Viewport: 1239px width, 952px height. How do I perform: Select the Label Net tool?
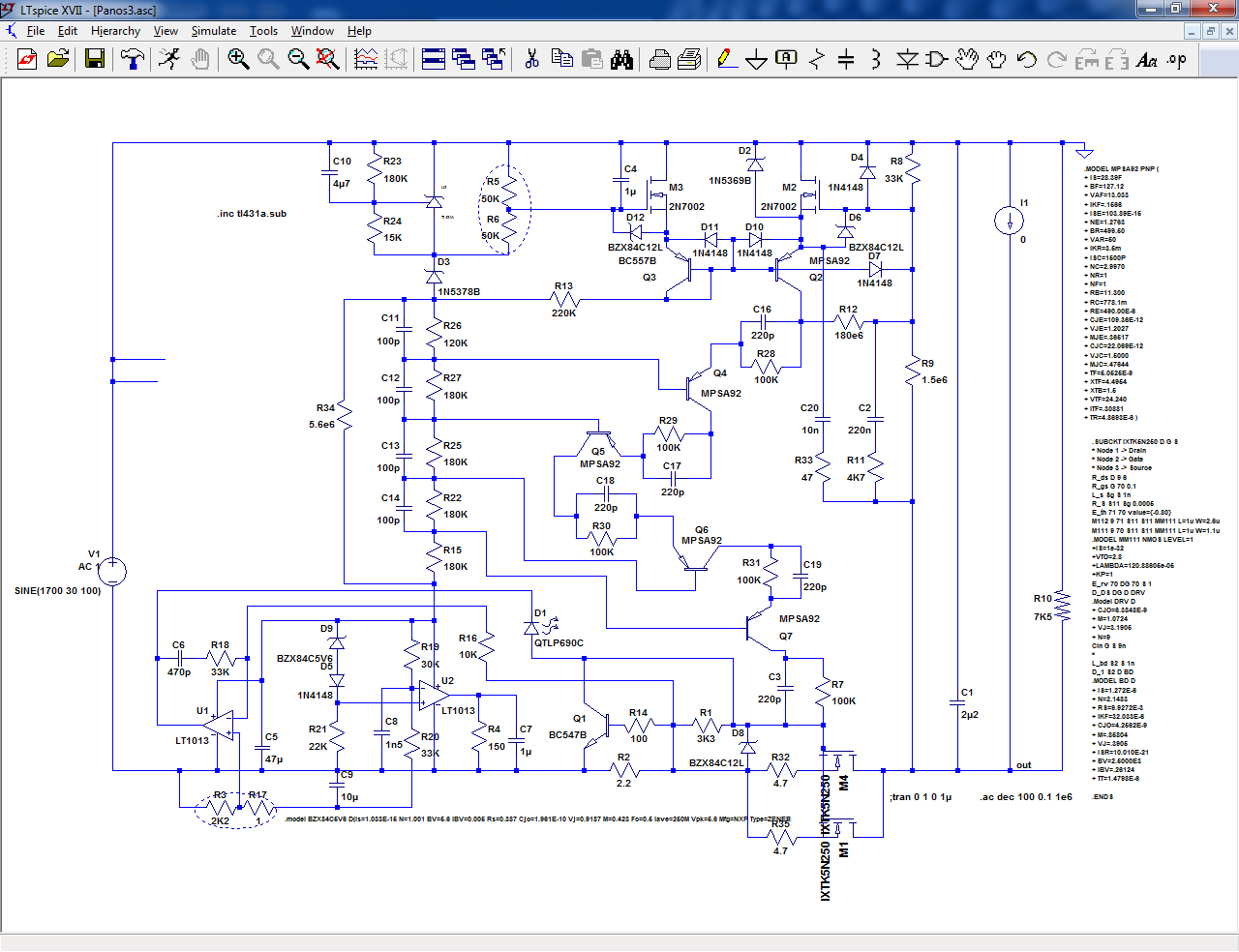click(786, 60)
